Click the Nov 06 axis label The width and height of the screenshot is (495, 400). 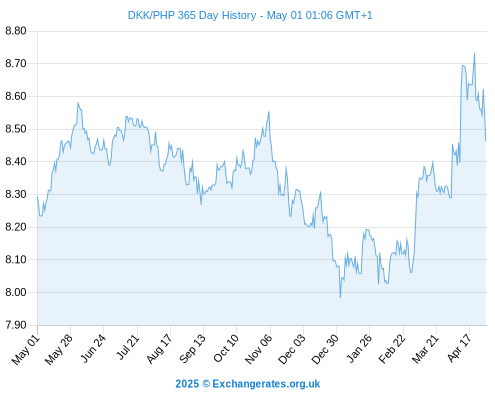click(x=259, y=349)
